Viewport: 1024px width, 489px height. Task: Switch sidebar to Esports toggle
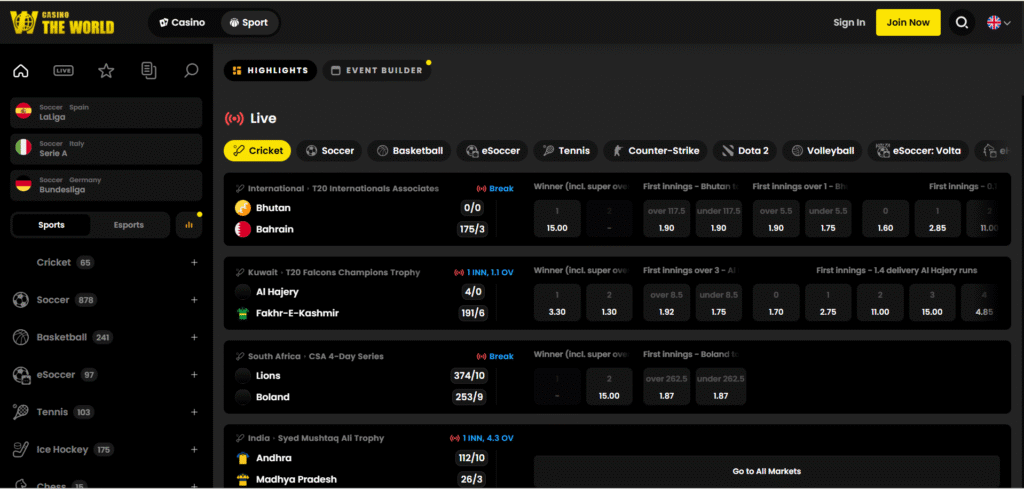[128, 225]
